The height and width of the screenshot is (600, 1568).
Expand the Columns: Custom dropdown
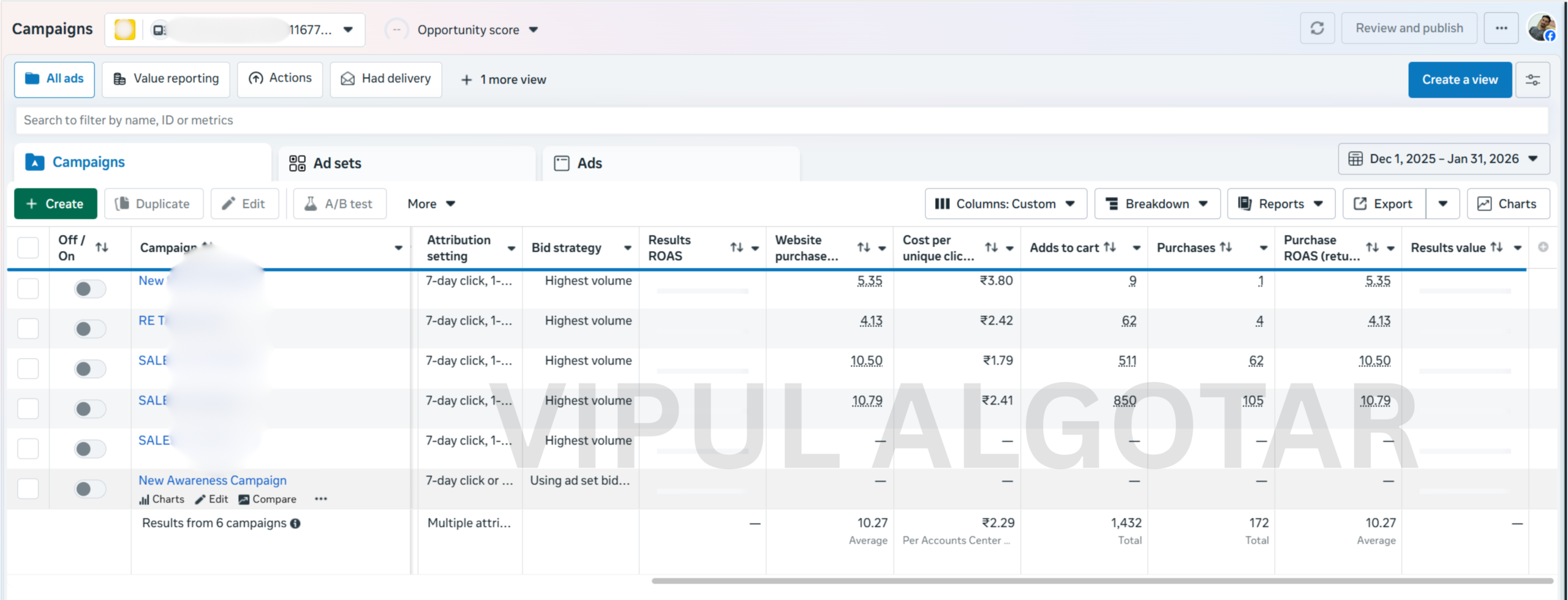(x=1005, y=204)
